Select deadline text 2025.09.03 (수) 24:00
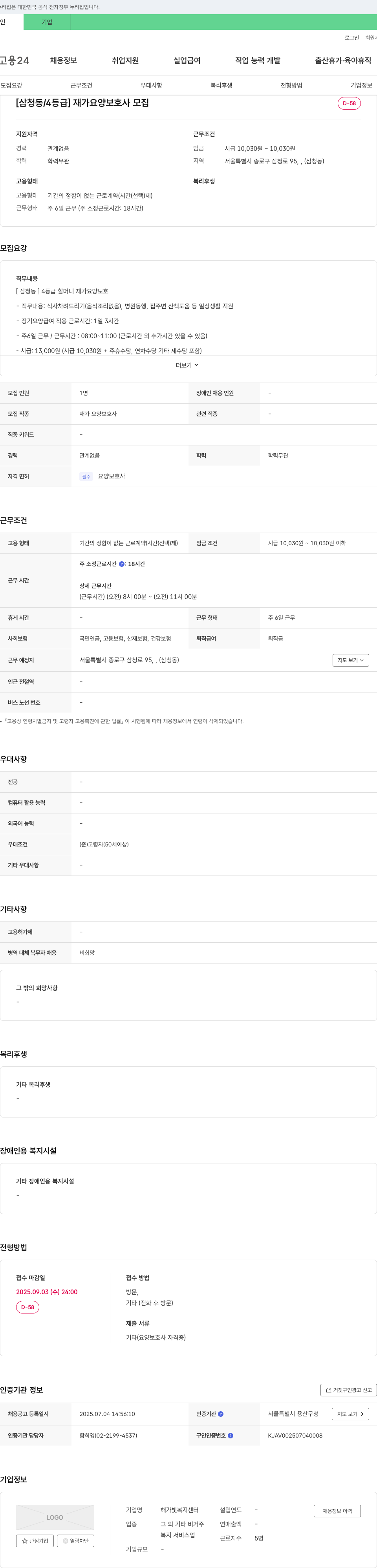 tap(47, 1291)
